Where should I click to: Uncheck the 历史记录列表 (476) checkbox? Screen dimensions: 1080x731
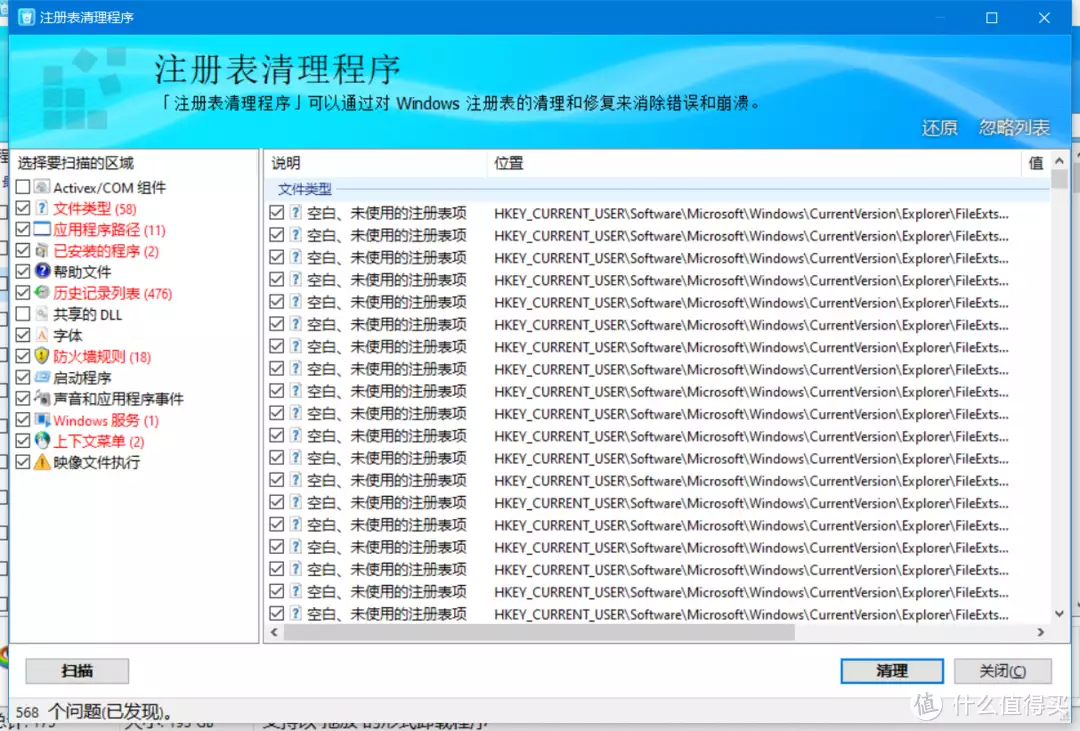(x=23, y=293)
